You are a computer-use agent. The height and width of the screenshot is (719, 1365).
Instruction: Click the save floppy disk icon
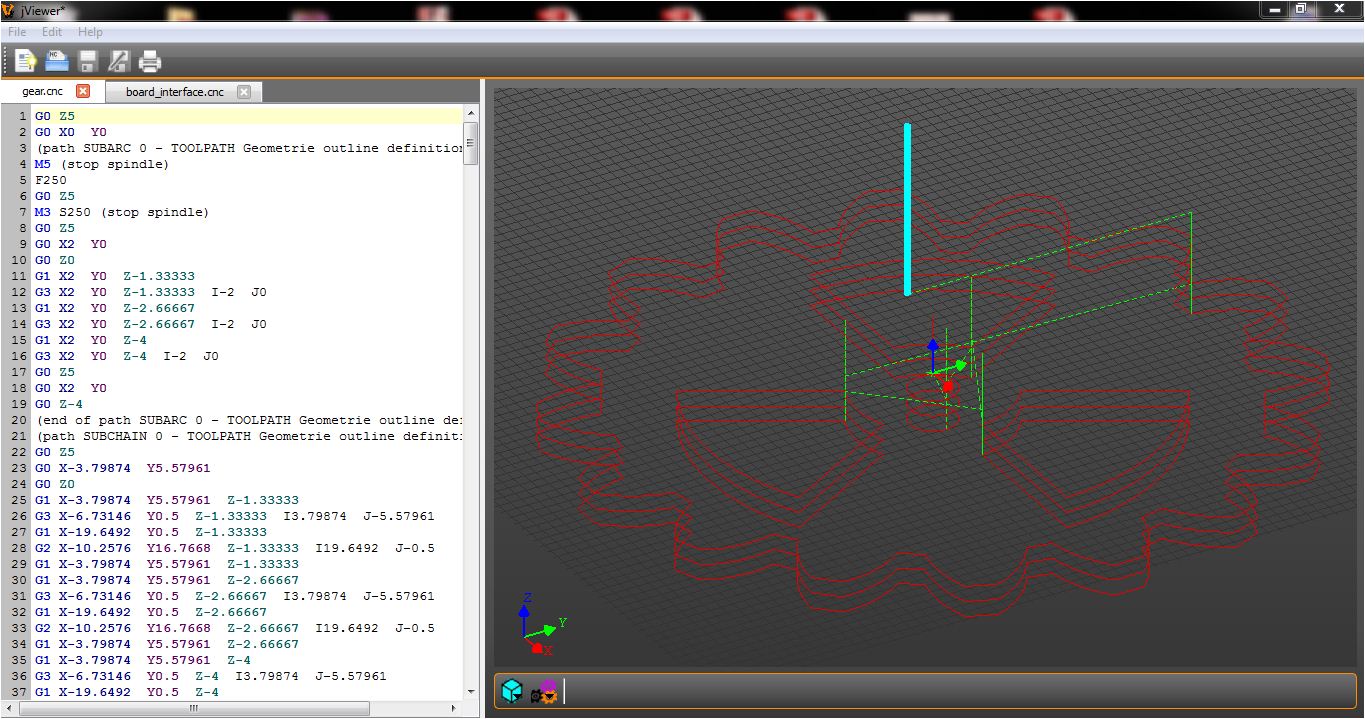(x=88, y=60)
